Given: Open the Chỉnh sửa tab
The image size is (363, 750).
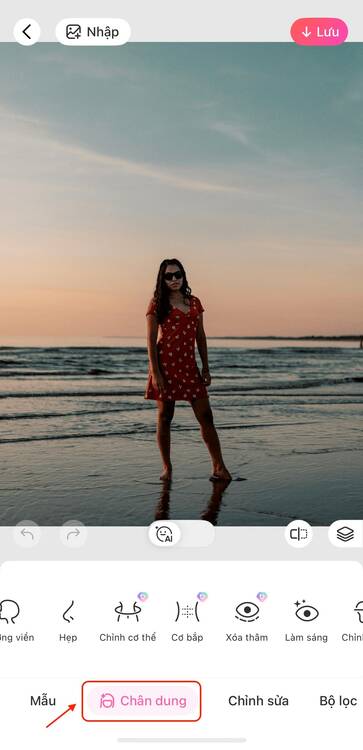Looking at the screenshot, I should click(258, 701).
